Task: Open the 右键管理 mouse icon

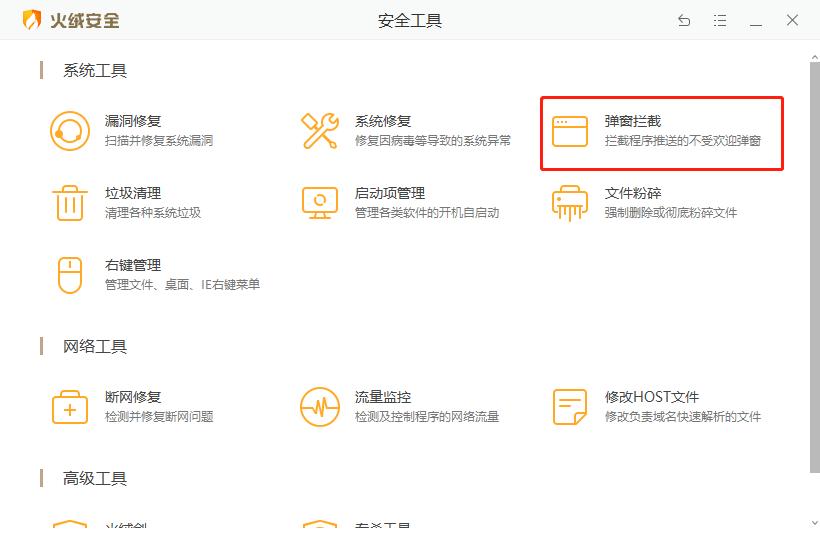Action: click(70, 275)
